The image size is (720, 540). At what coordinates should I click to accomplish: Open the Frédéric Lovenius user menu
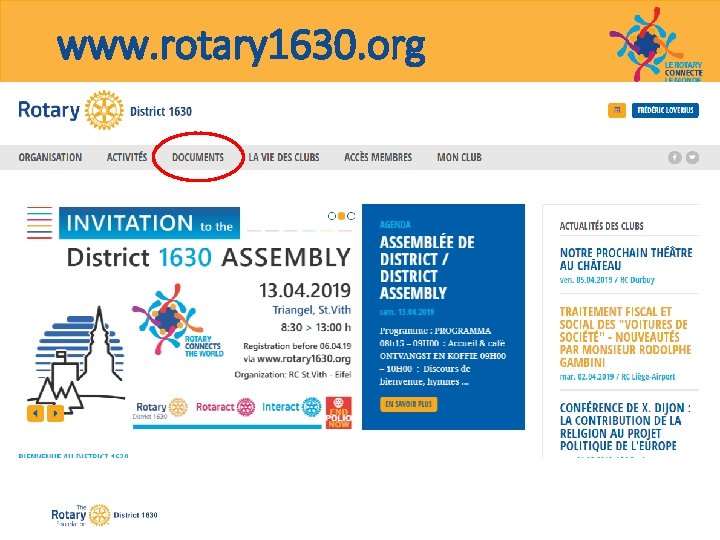(665, 111)
